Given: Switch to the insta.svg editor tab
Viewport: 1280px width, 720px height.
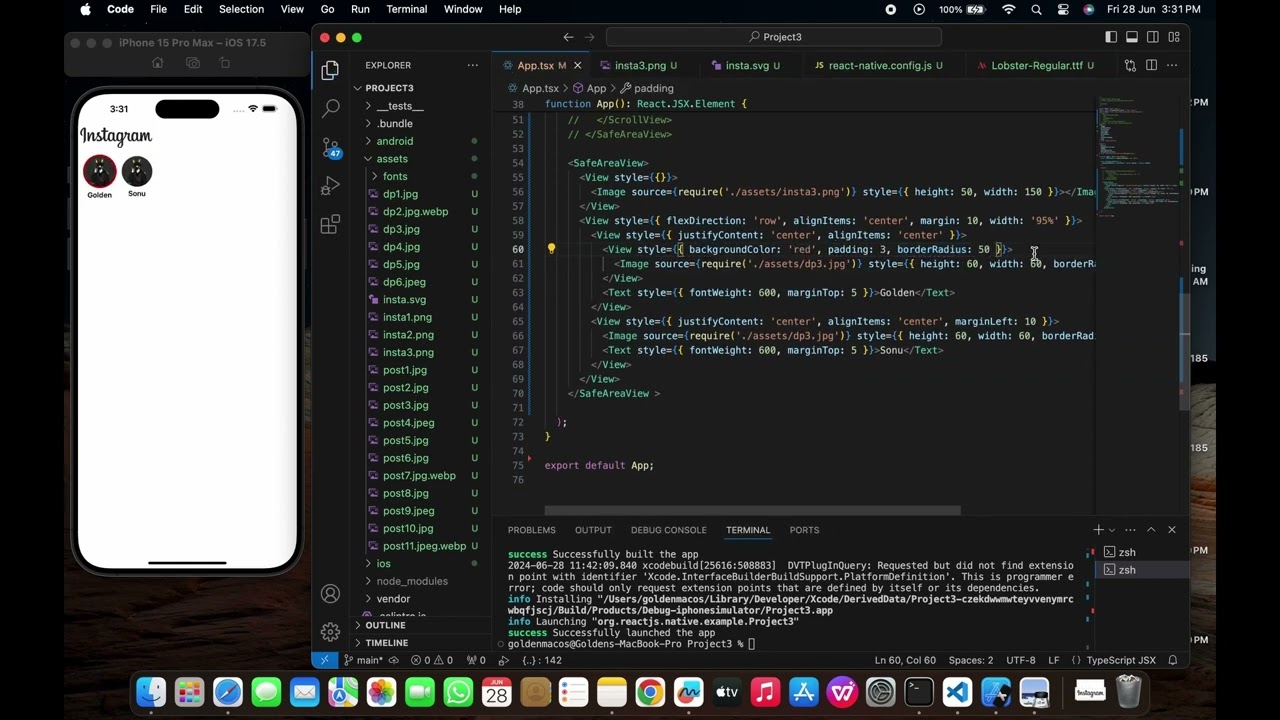Looking at the screenshot, I should pyautogui.click(x=747, y=66).
